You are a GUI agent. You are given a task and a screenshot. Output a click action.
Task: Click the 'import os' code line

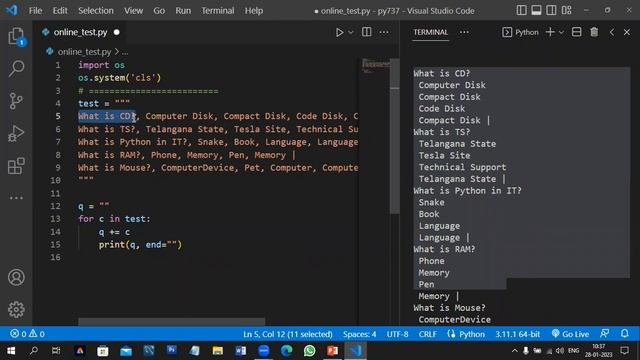click(x=101, y=65)
